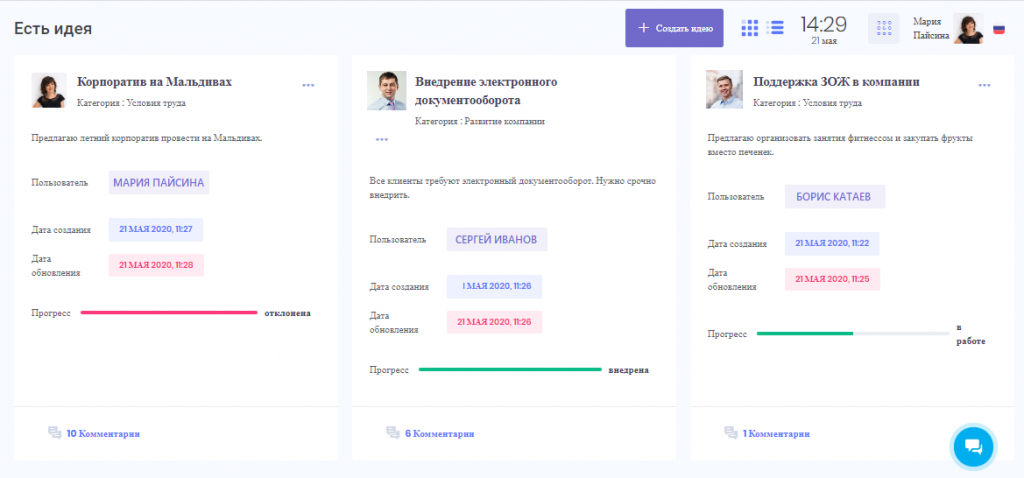Click creation date 21 МАЯ 2020, 11:27
This screenshot has height=478, width=1024.
155,230
